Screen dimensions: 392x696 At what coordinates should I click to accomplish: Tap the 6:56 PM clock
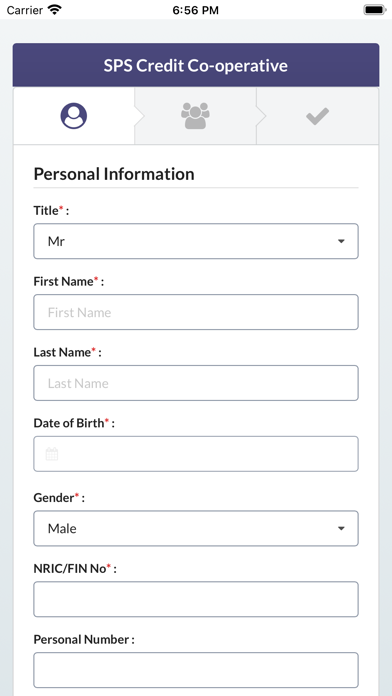pos(195,10)
